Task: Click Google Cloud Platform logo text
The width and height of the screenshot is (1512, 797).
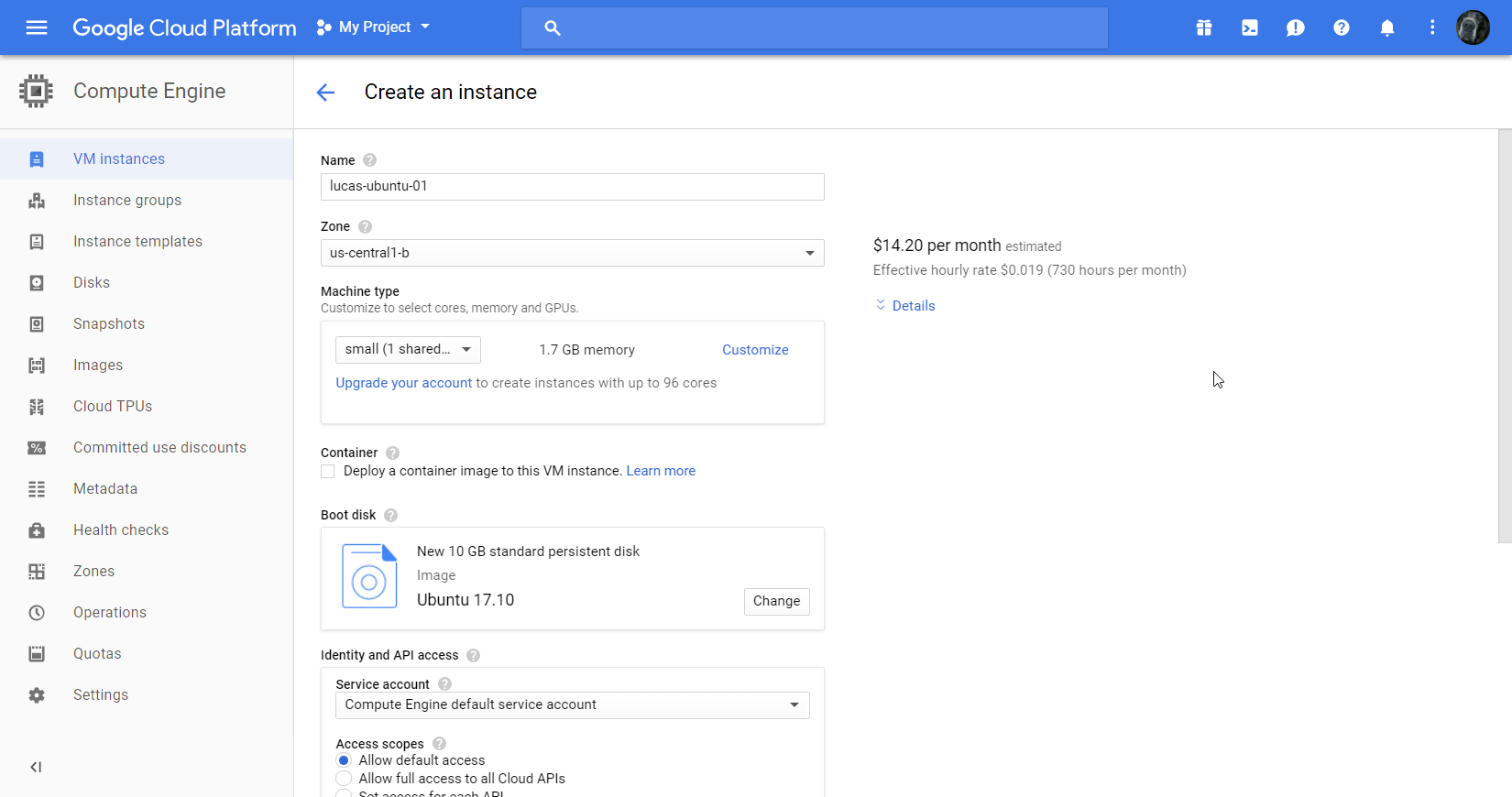Action: pos(184,27)
